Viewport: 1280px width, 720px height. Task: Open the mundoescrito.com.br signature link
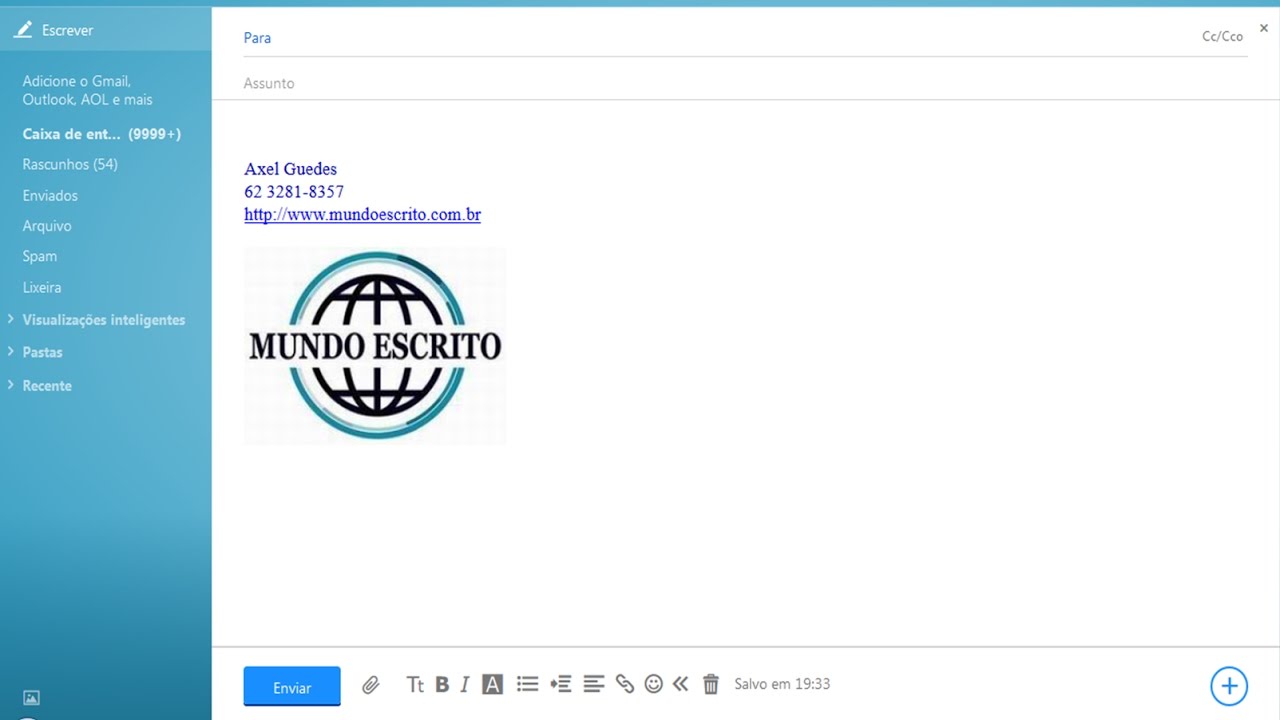[362, 215]
